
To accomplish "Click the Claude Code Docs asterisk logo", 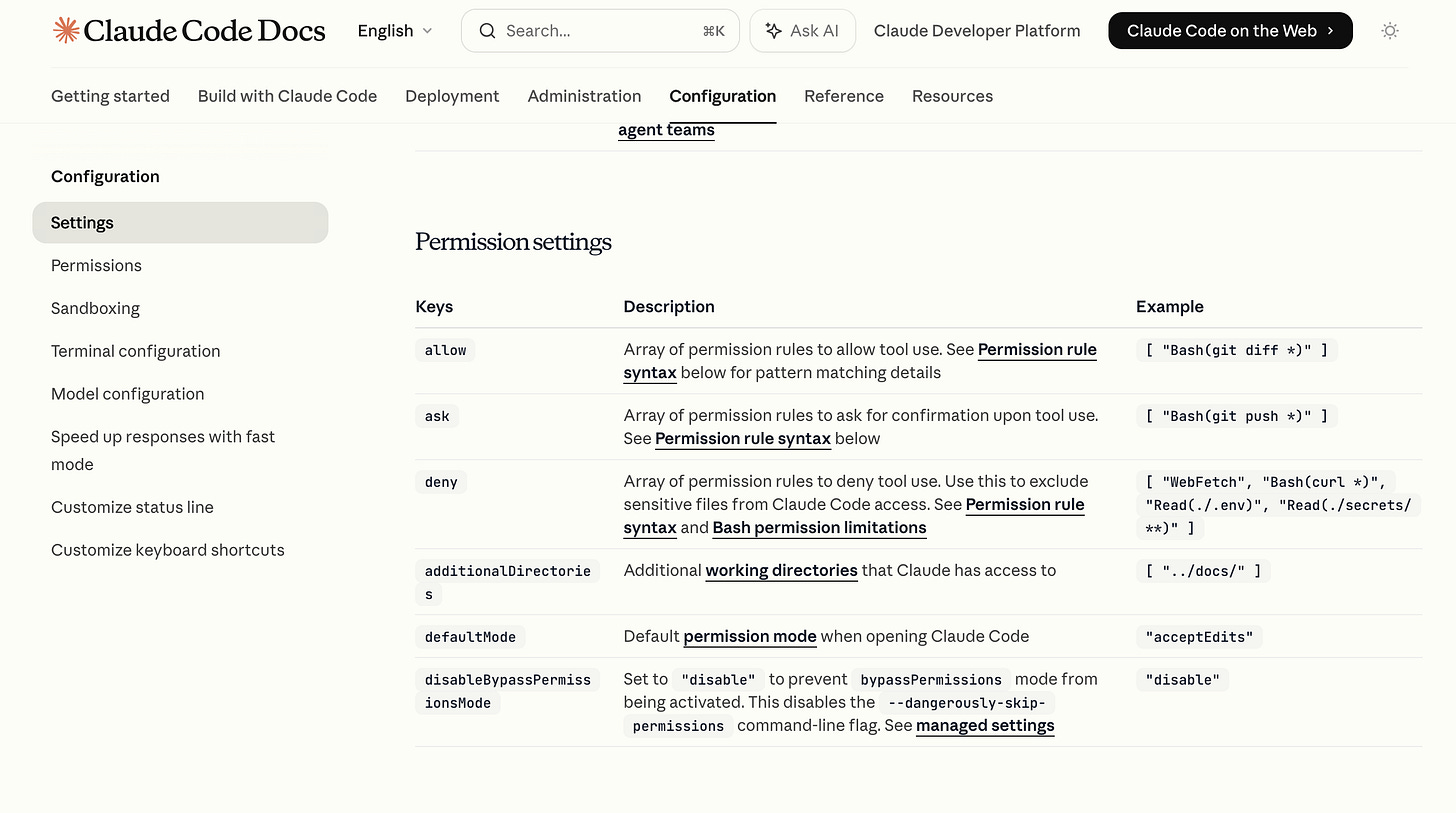I will pos(65,30).
